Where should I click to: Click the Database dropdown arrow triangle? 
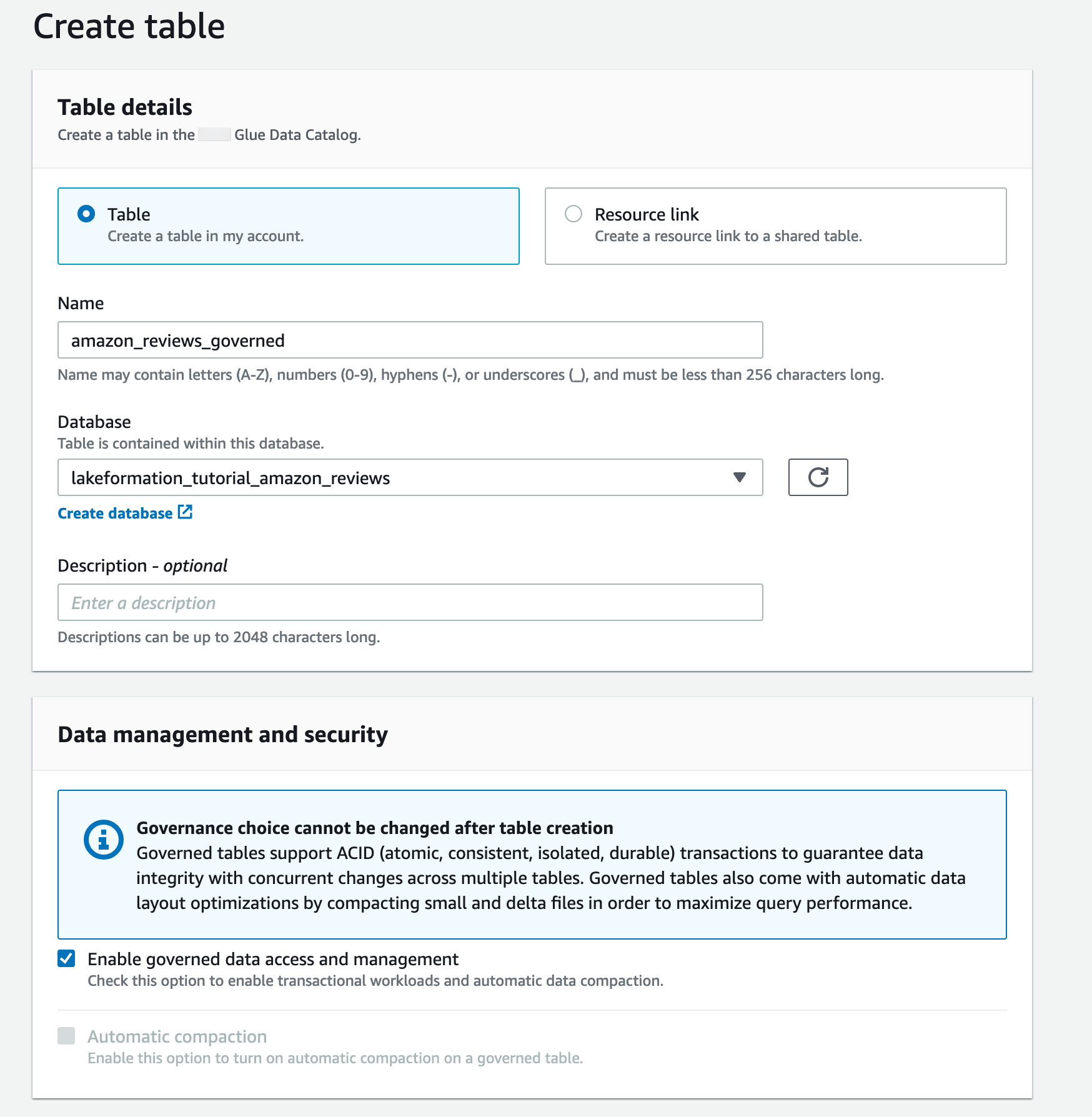point(740,477)
